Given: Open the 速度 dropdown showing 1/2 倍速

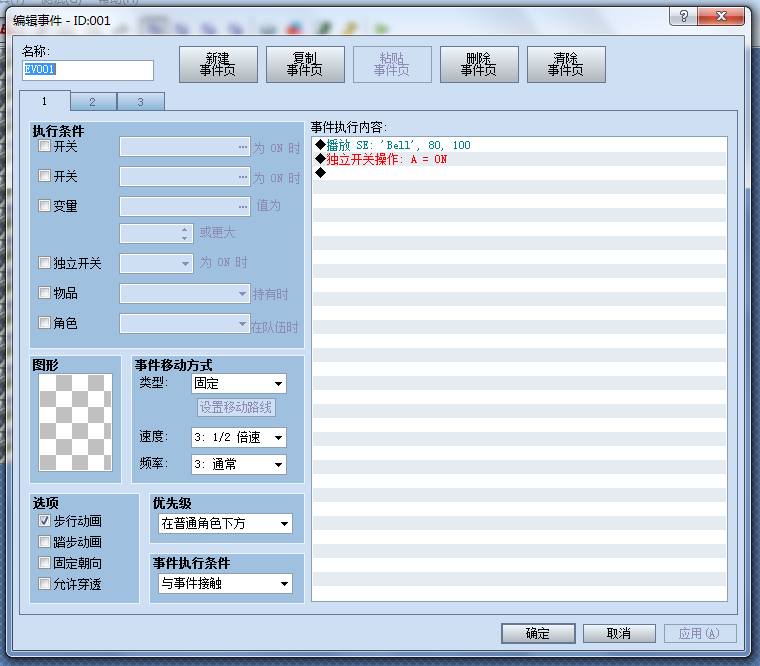Looking at the screenshot, I should (x=238, y=437).
